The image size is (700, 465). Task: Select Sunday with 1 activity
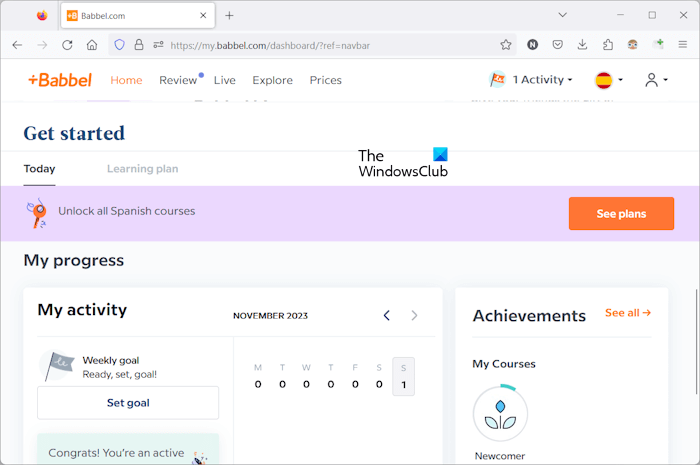404,377
